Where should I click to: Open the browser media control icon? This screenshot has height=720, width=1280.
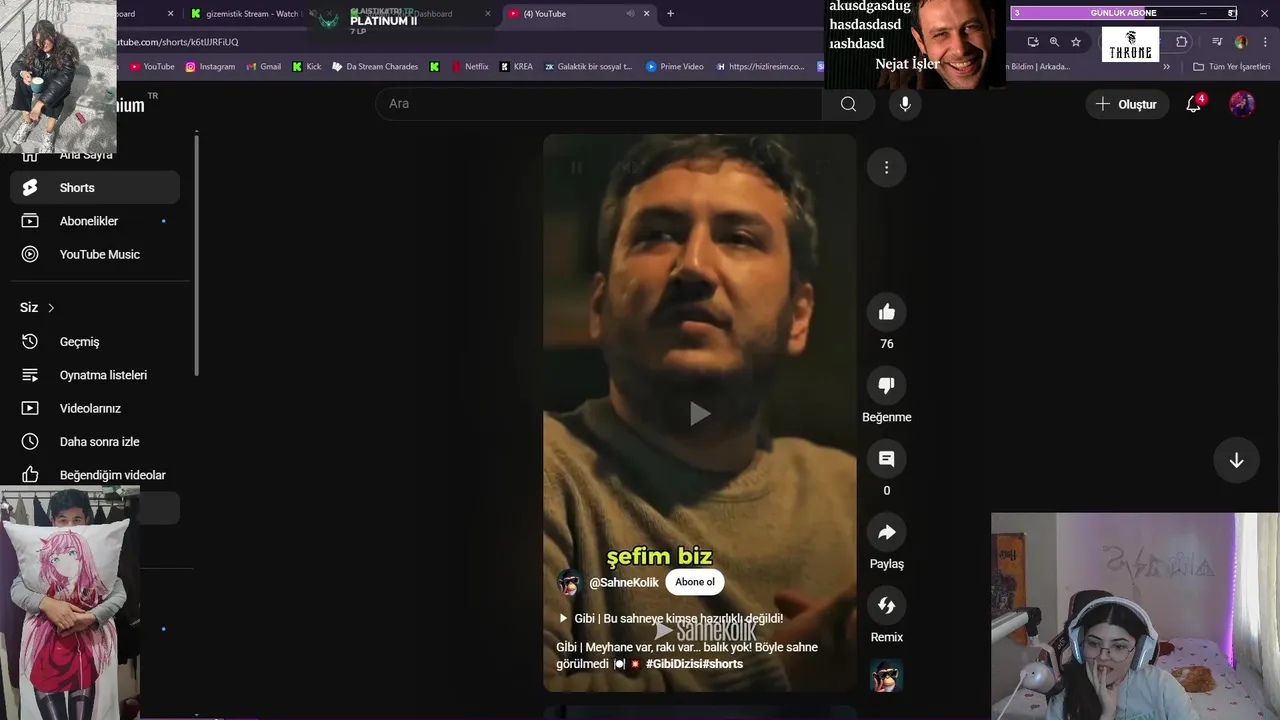coord(1217,42)
